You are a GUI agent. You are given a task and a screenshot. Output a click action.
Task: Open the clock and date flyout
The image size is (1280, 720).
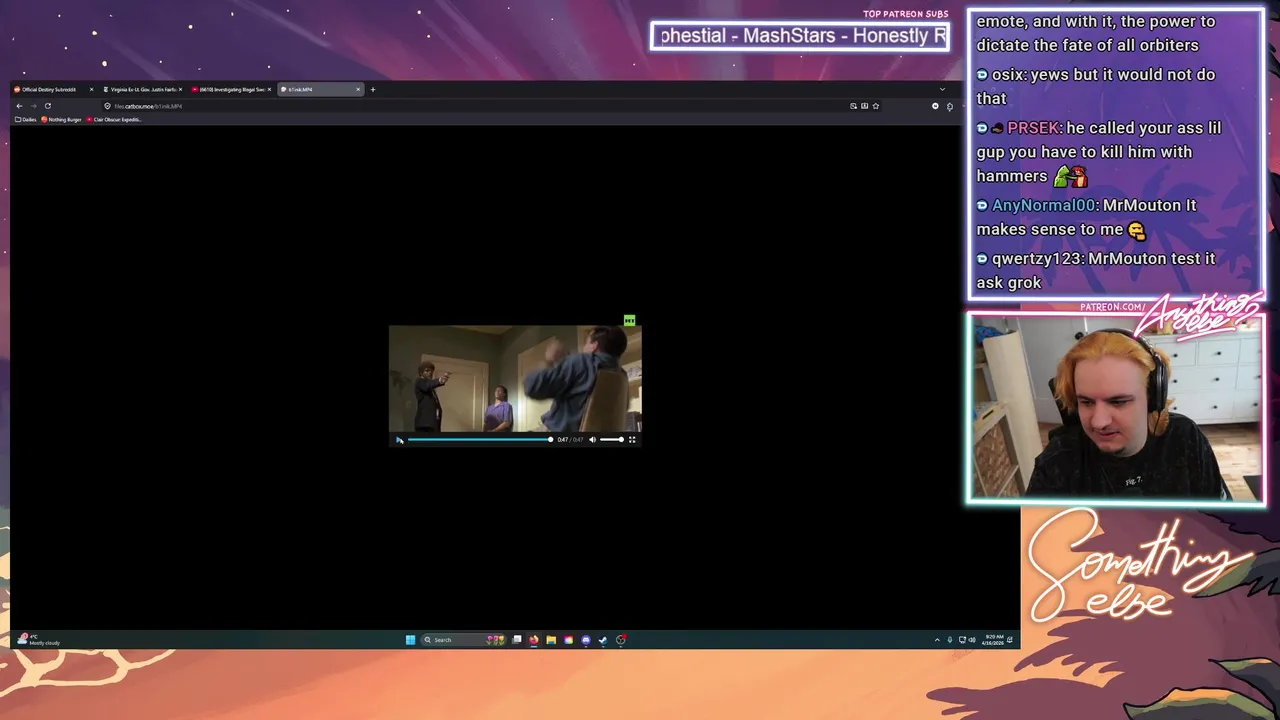click(x=993, y=640)
